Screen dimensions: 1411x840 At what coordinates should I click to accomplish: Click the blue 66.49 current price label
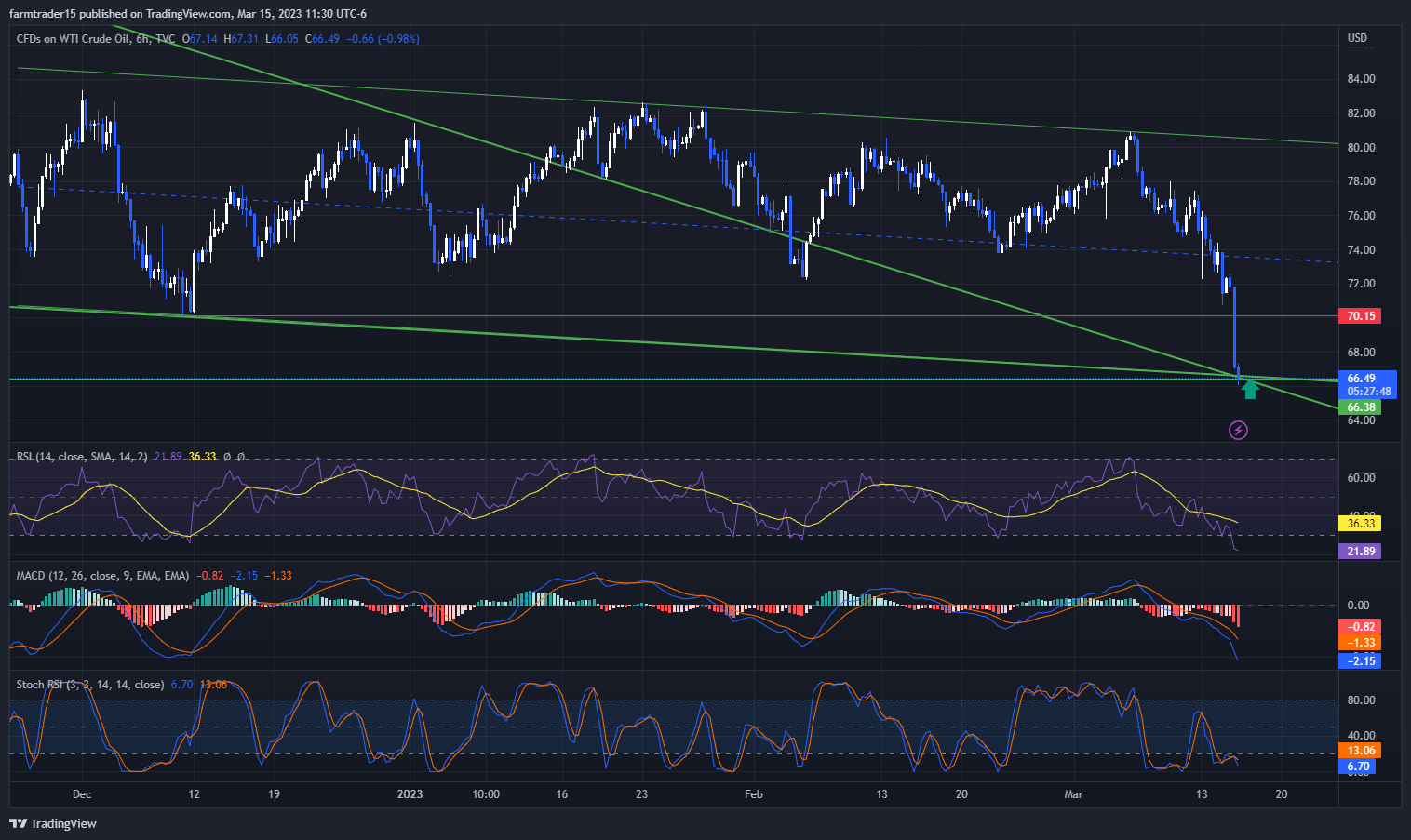(1366, 379)
